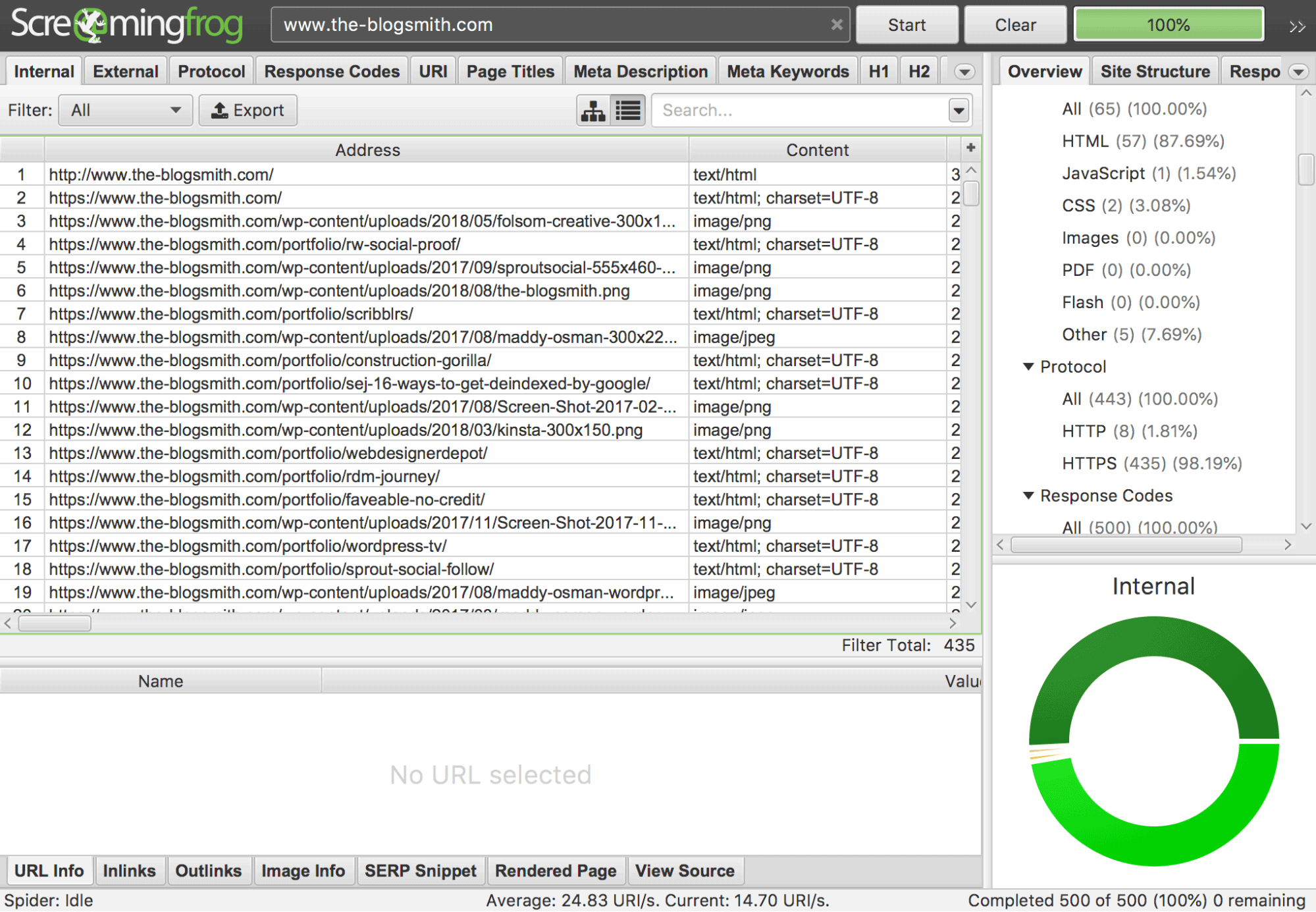Open the Filter All dropdown
The width and height of the screenshot is (1316, 912).
[125, 111]
